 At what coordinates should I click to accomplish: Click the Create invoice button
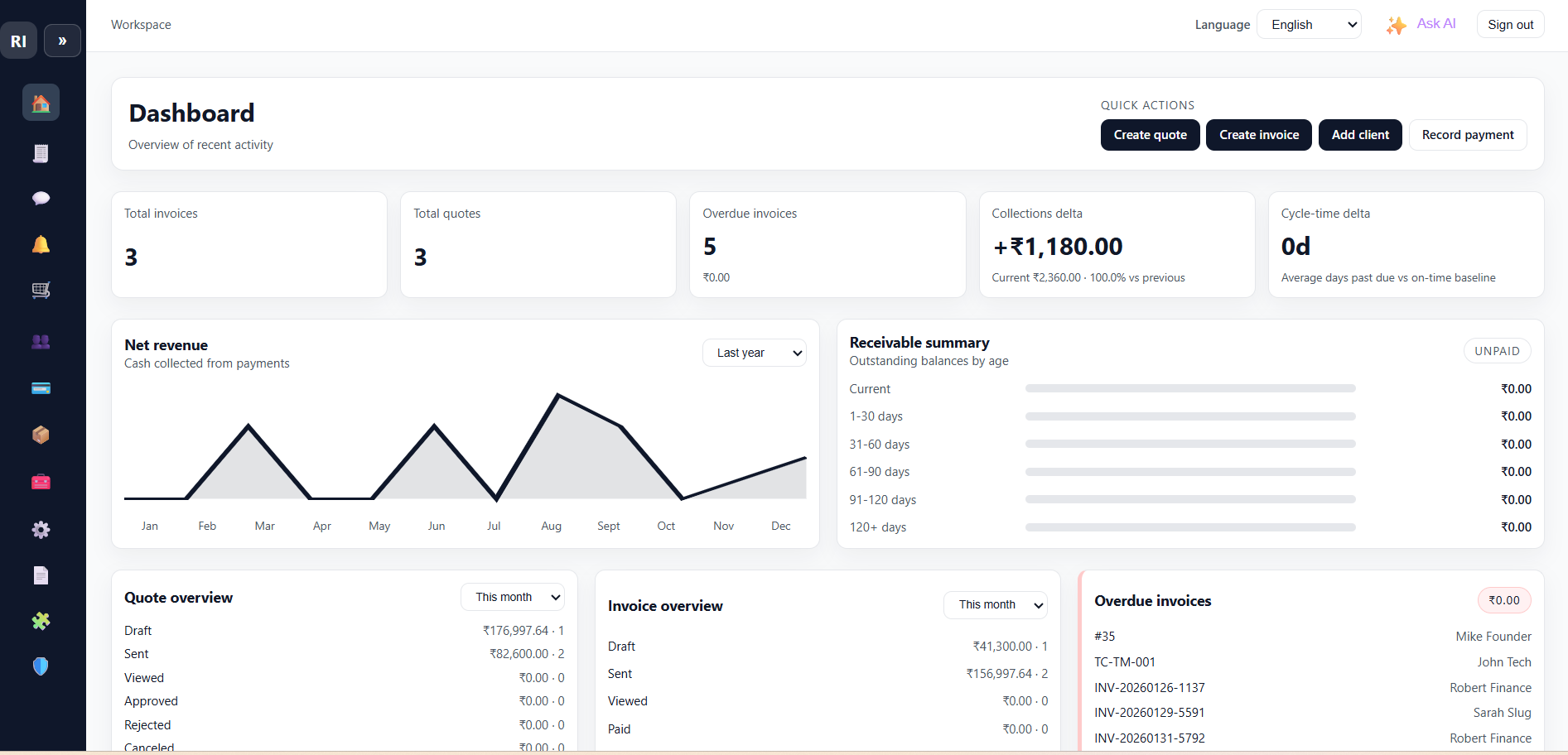coord(1258,134)
